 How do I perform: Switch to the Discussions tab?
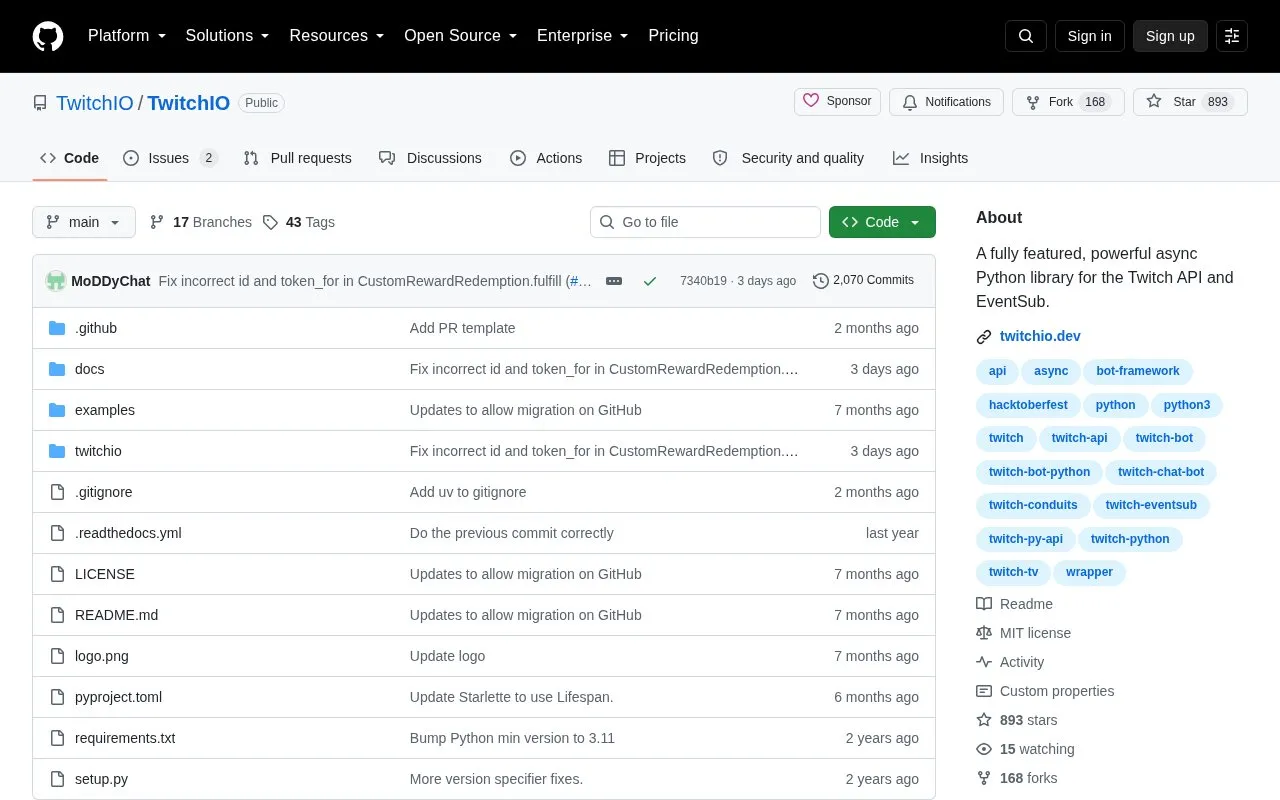click(x=430, y=158)
